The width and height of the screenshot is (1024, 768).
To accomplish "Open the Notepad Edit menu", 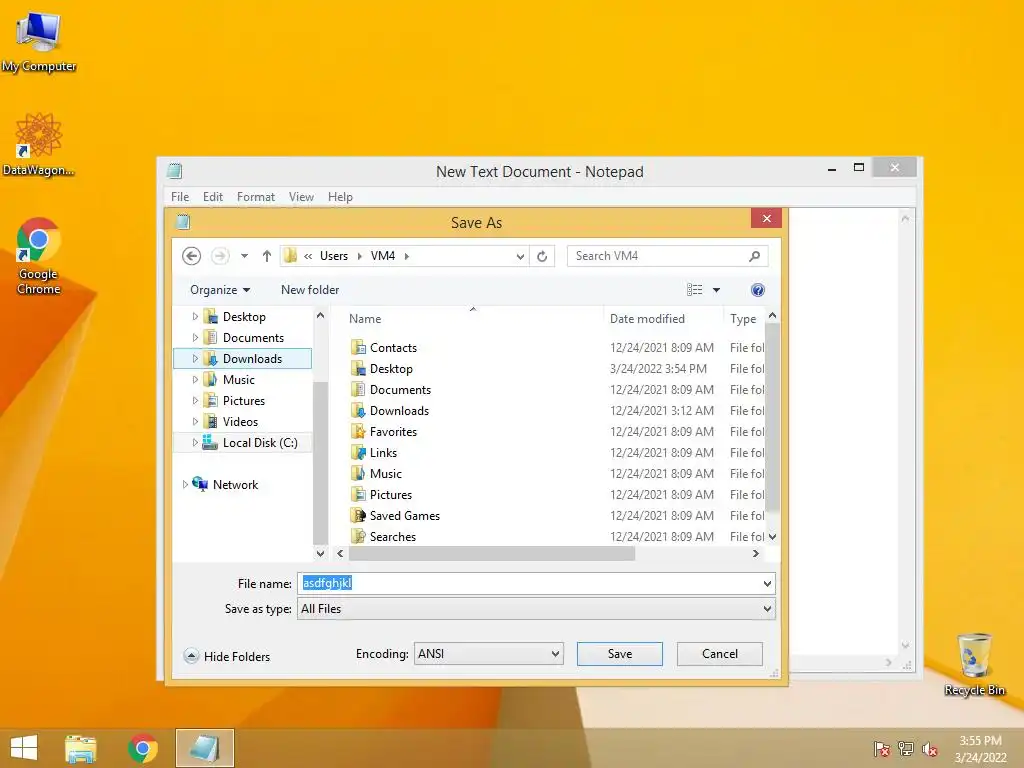I will [213, 197].
